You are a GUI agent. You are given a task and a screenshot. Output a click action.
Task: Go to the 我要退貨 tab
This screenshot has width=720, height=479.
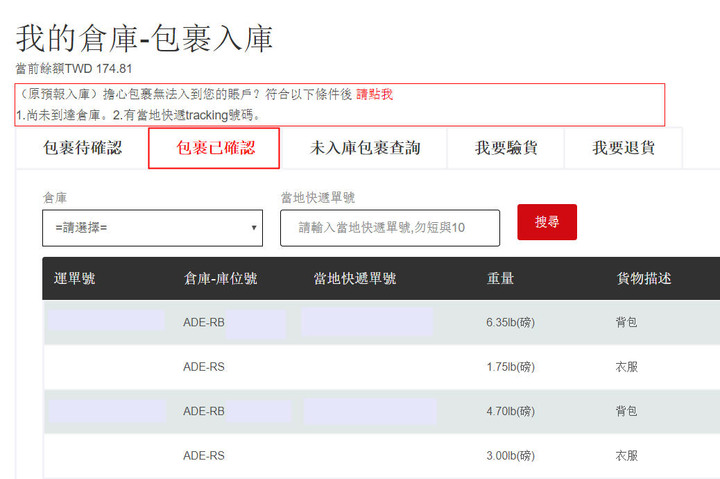[623, 148]
